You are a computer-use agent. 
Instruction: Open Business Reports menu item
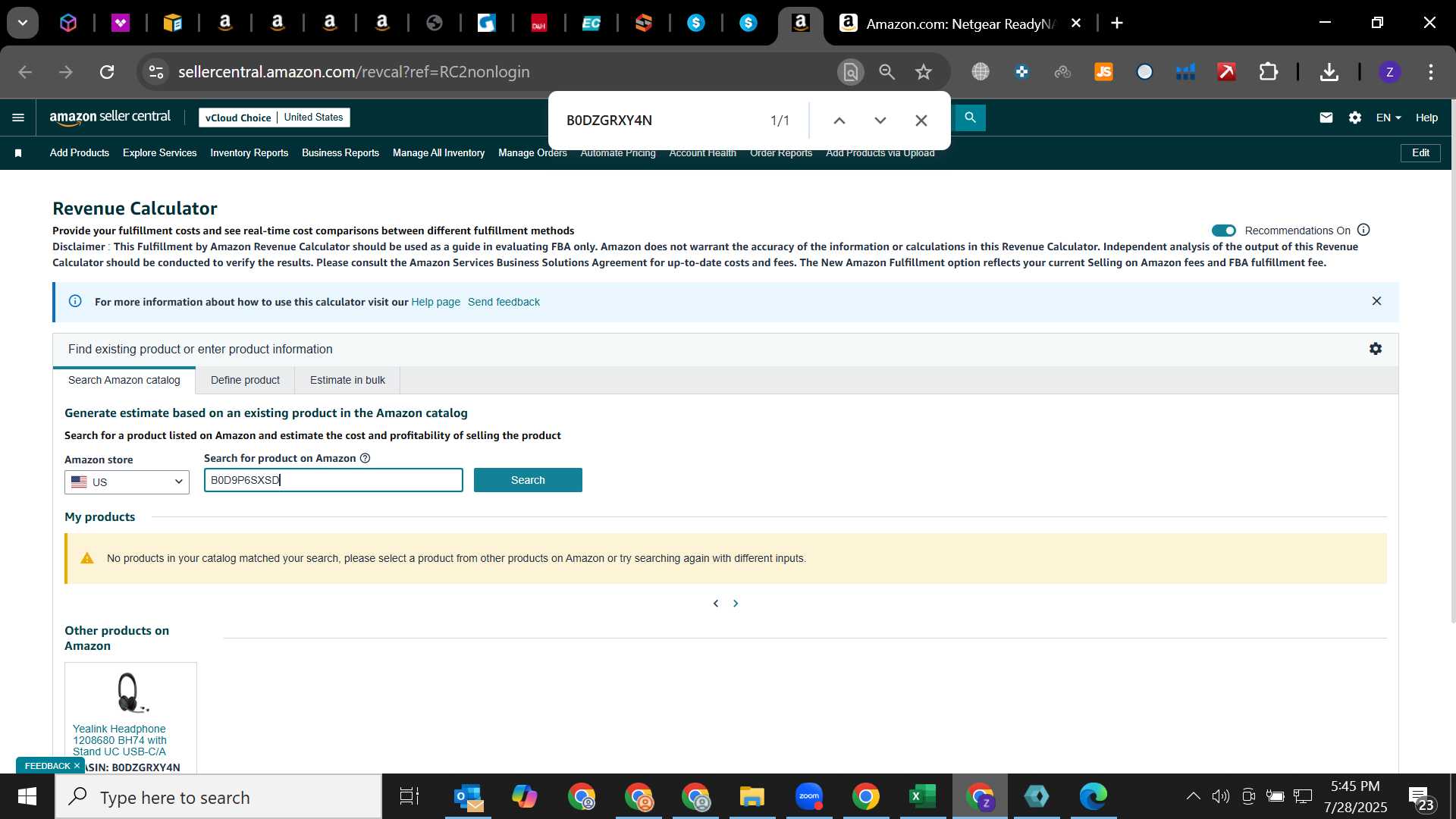pyautogui.click(x=340, y=153)
